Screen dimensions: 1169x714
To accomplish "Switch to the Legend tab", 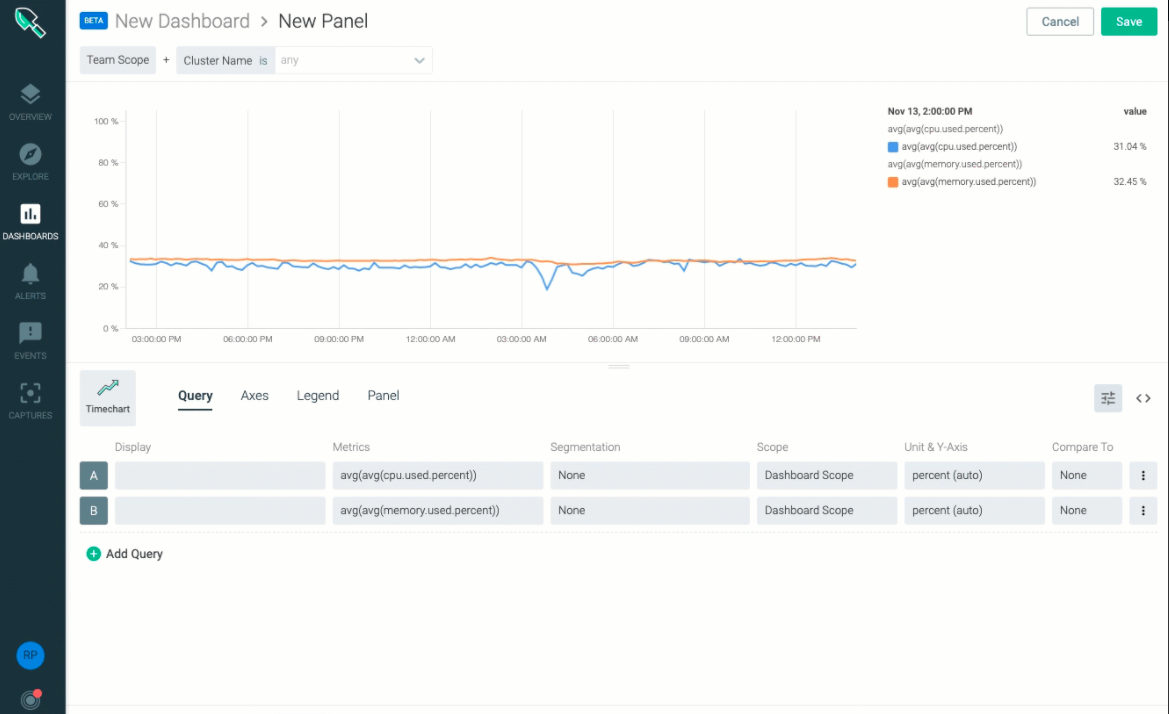I will click(x=318, y=396).
